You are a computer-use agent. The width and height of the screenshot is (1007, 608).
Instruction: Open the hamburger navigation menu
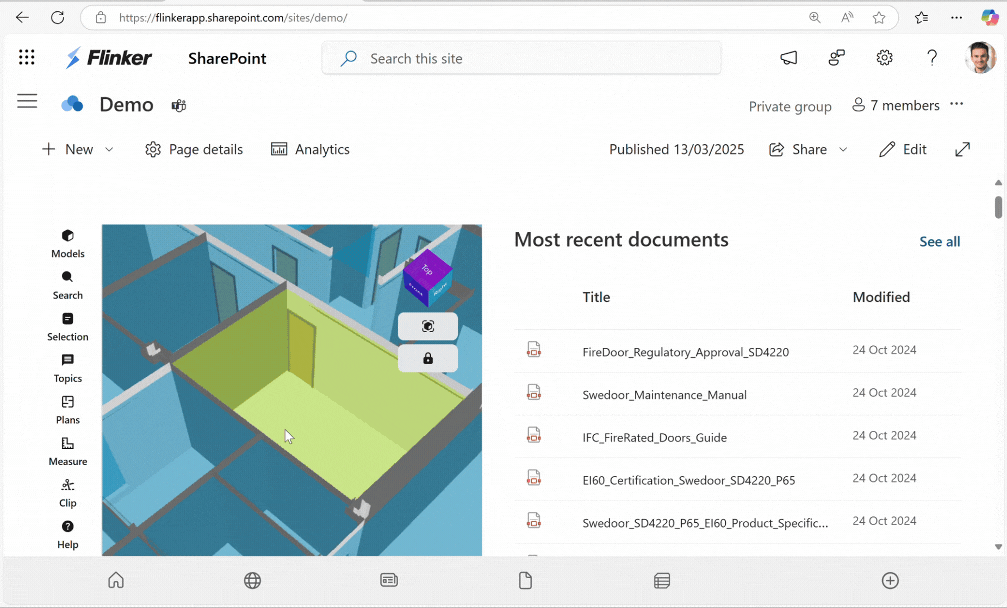click(27, 101)
